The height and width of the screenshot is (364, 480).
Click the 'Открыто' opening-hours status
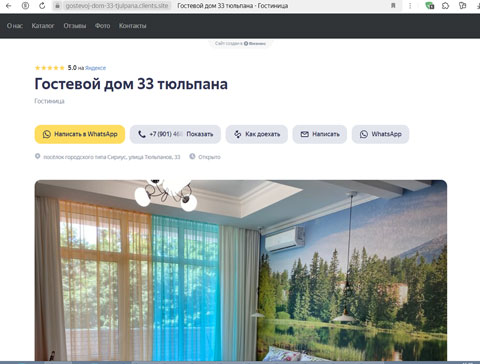click(209, 157)
